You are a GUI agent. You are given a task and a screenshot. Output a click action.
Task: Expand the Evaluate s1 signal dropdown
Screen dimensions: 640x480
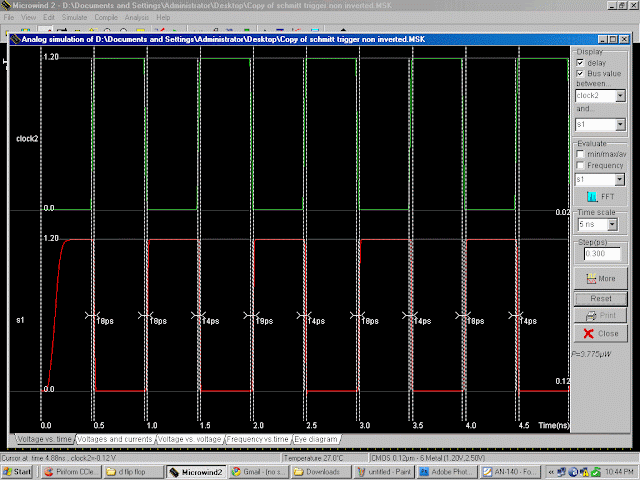pos(619,180)
